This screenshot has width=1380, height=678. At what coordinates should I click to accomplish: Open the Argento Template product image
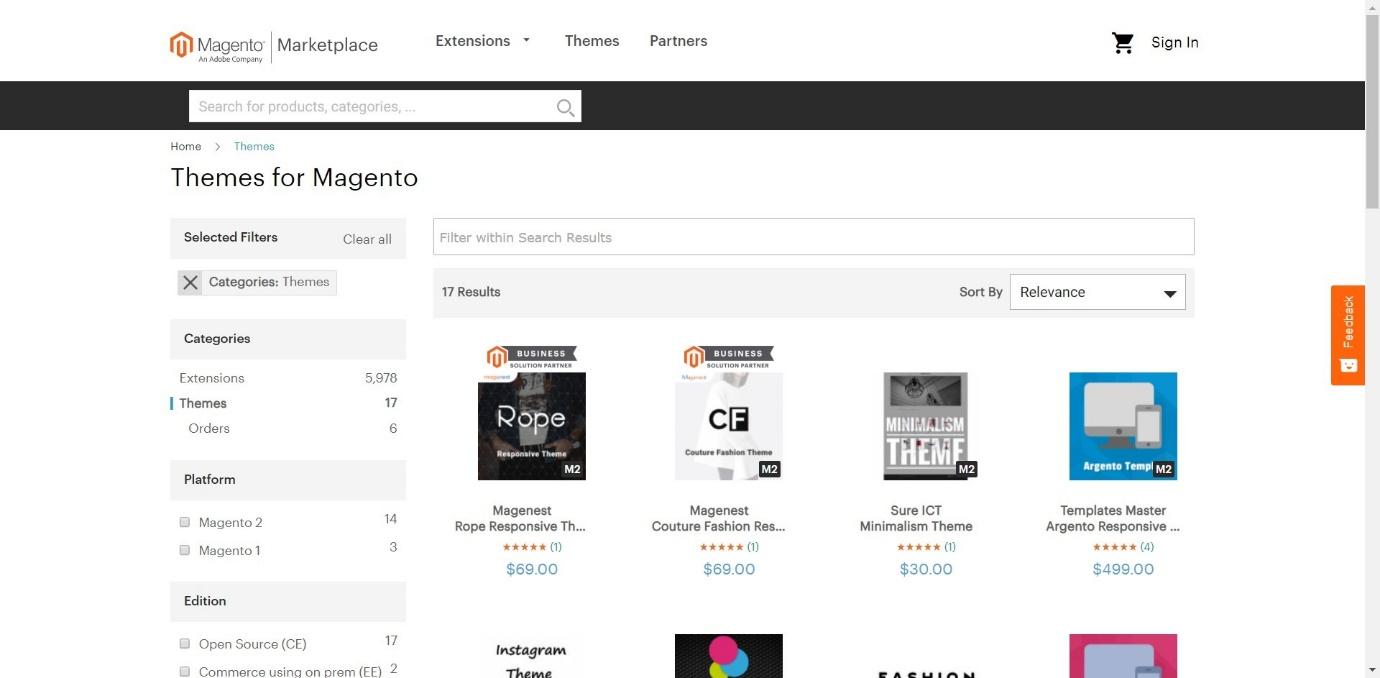[x=1123, y=426]
